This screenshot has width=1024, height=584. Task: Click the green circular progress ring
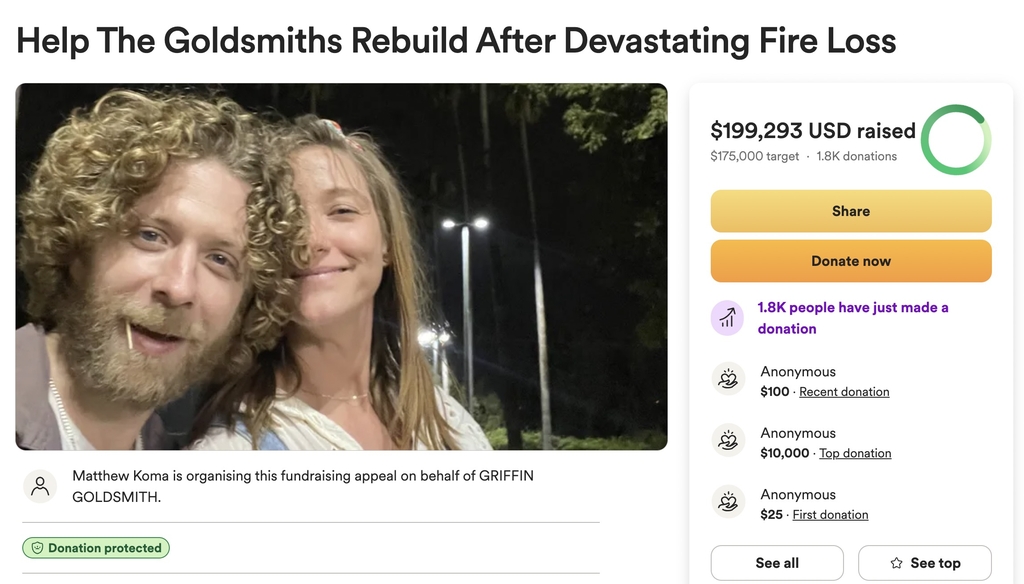[x=955, y=140]
